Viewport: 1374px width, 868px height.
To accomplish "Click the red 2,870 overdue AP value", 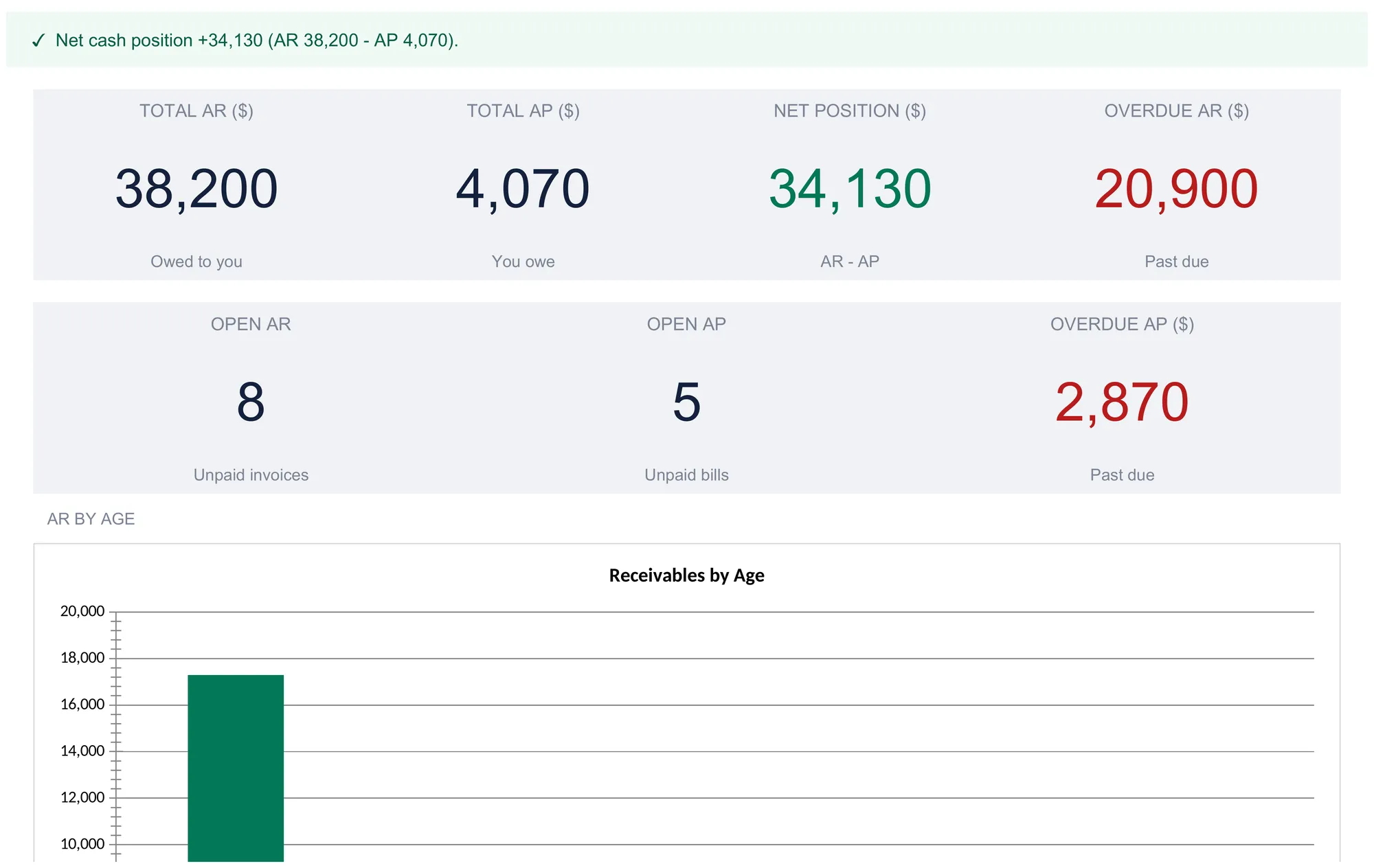I will [1123, 402].
